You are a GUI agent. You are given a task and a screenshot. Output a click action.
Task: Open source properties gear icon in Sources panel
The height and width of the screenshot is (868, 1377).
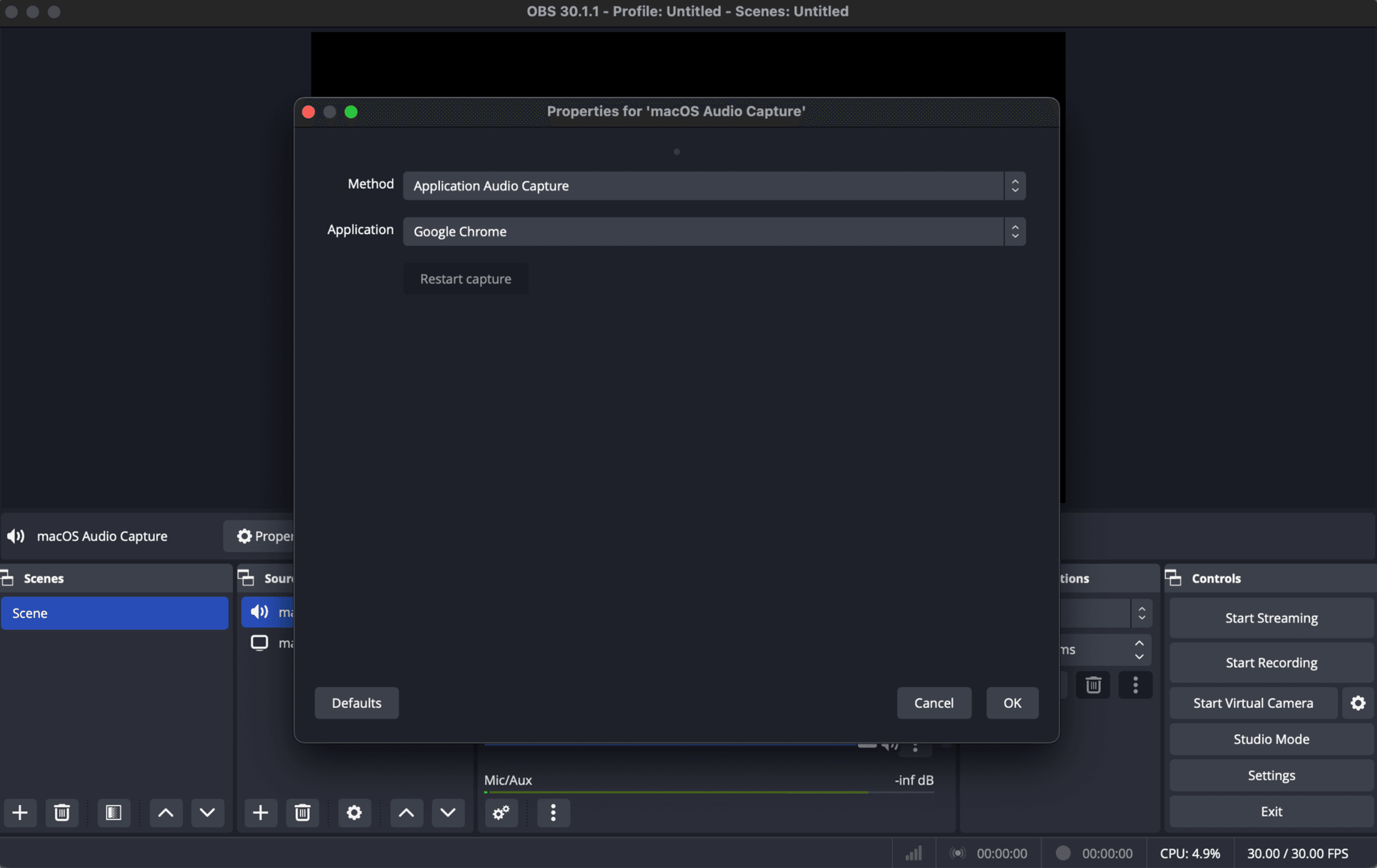354,812
